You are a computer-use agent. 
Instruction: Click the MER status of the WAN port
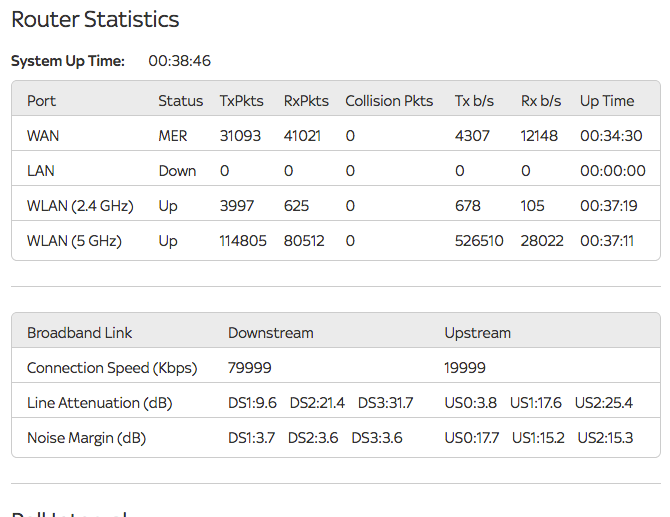click(173, 136)
